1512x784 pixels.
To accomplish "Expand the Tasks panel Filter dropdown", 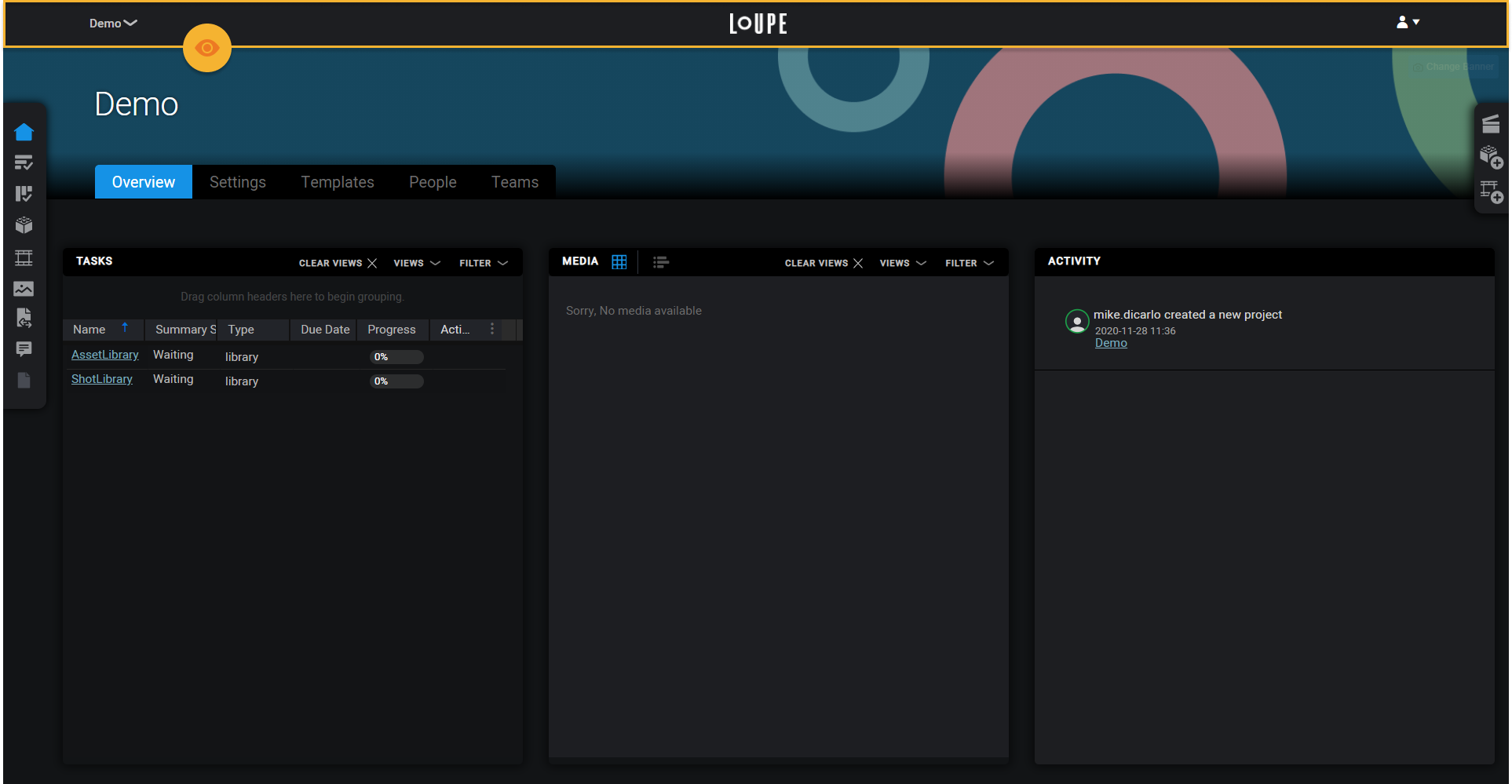I will (484, 263).
